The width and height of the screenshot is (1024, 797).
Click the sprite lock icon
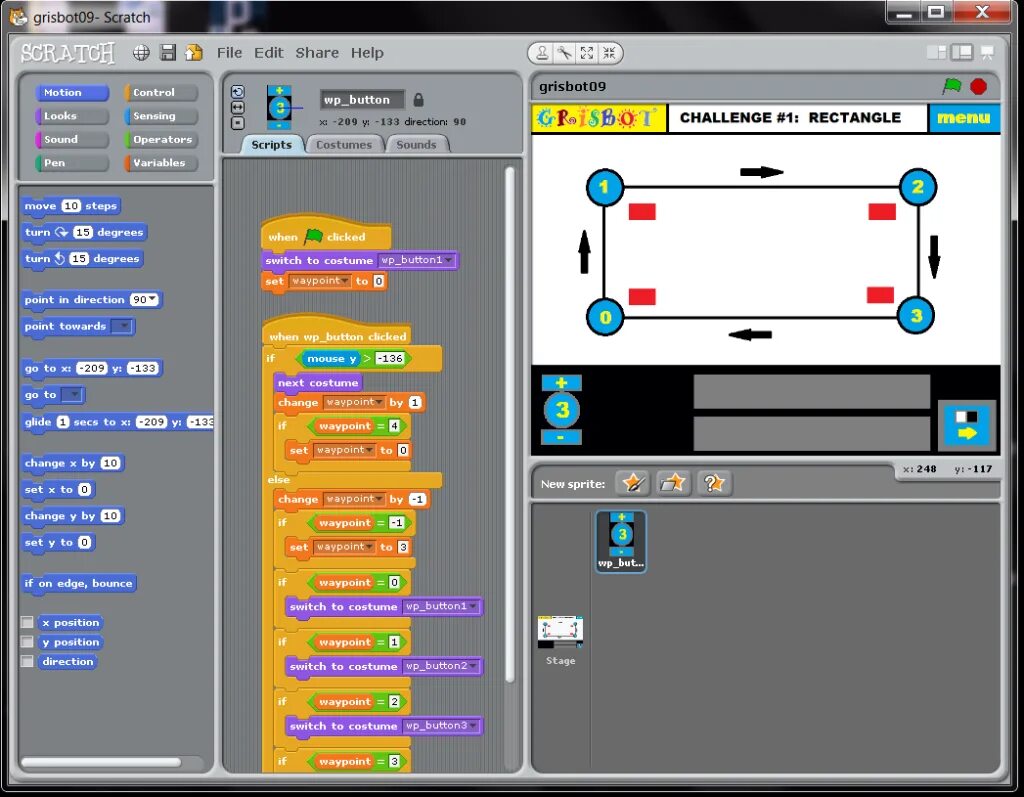pyautogui.click(x=419, y=100)
